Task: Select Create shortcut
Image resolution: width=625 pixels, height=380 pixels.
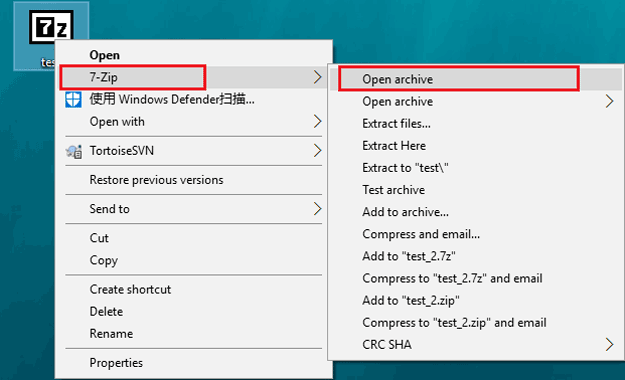Action: click(130, 289)
